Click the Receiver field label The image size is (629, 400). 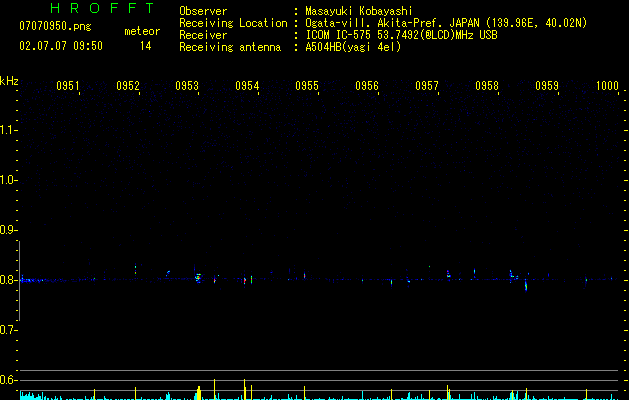(x=203, y=35)
